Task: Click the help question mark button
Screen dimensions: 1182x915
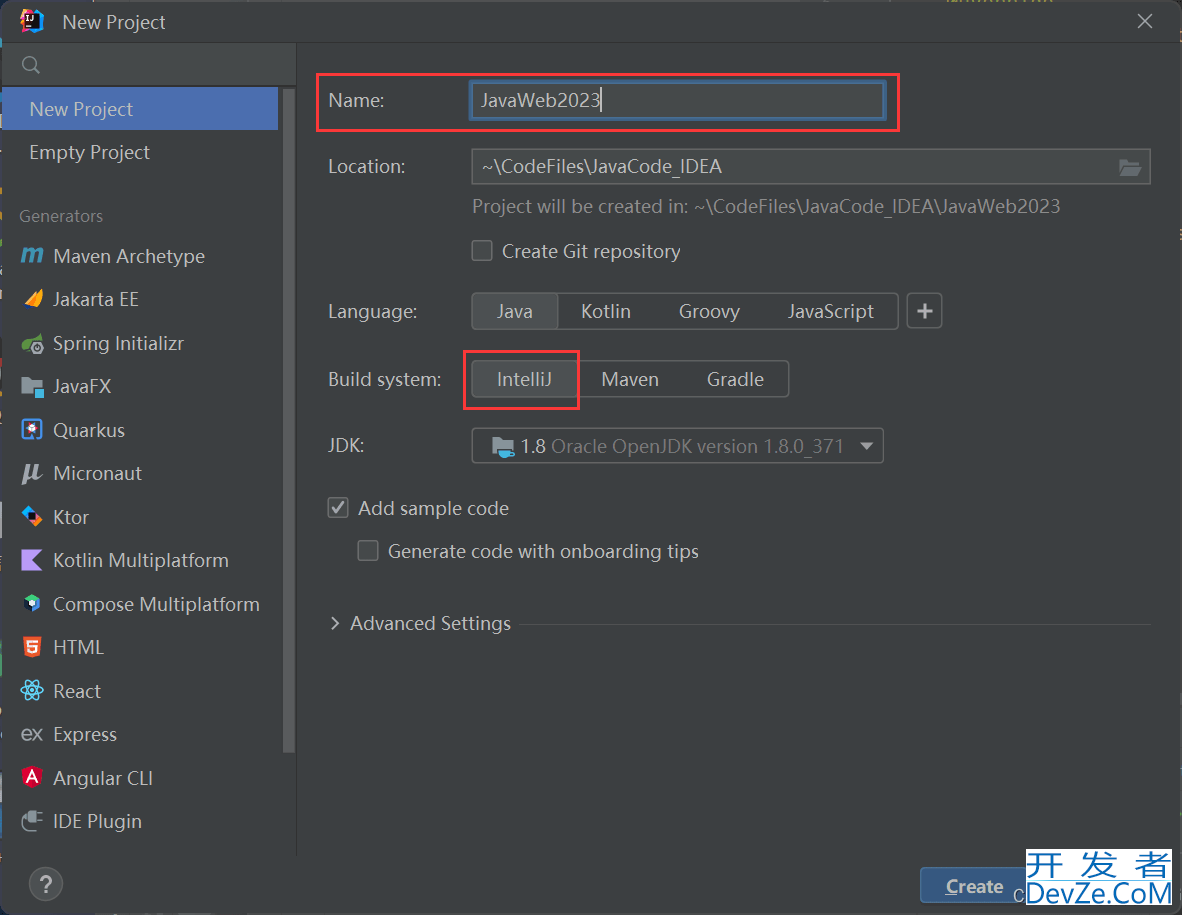Action: click(46, 884)
